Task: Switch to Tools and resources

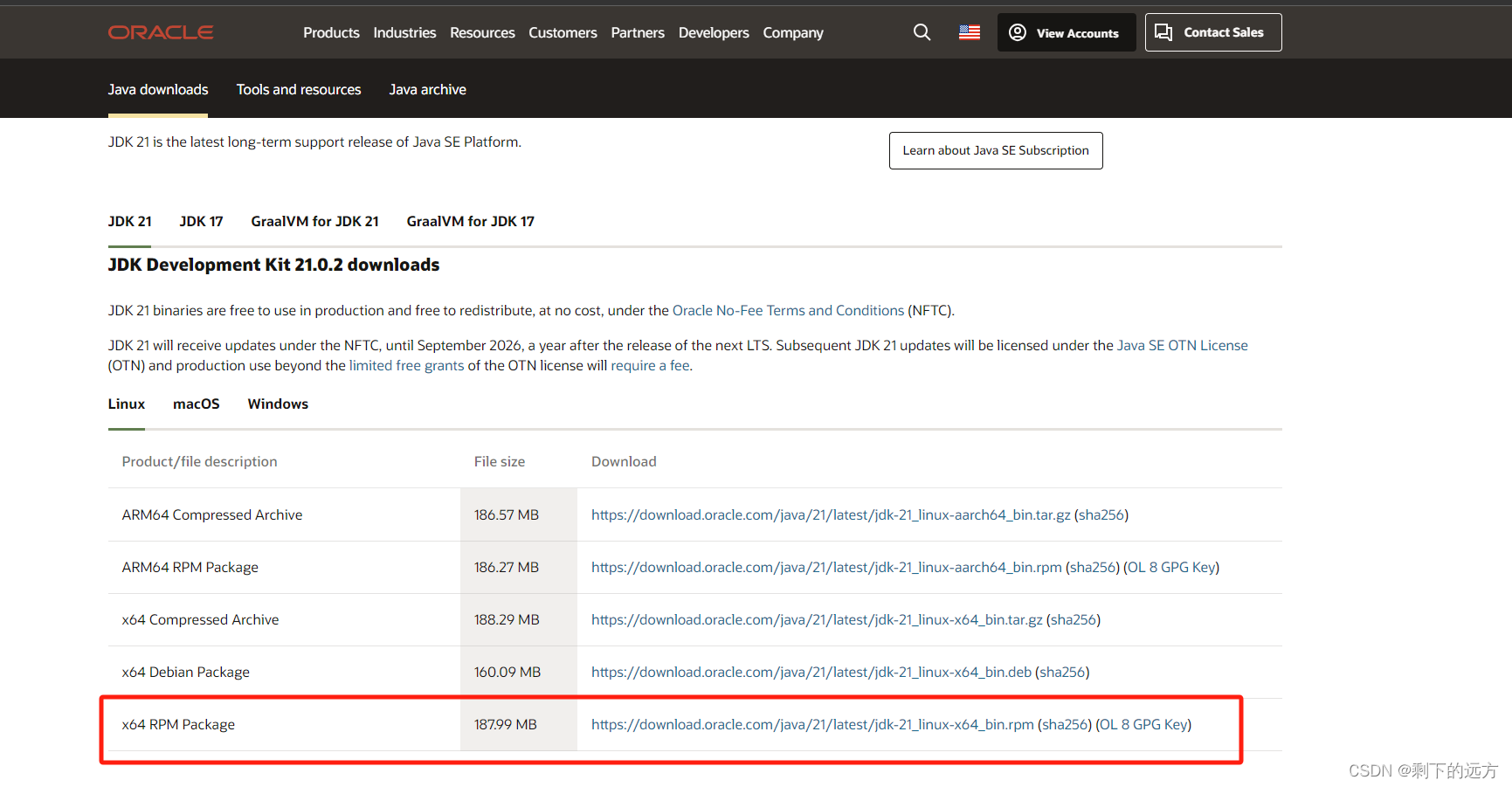Action: tap(299, 89)
